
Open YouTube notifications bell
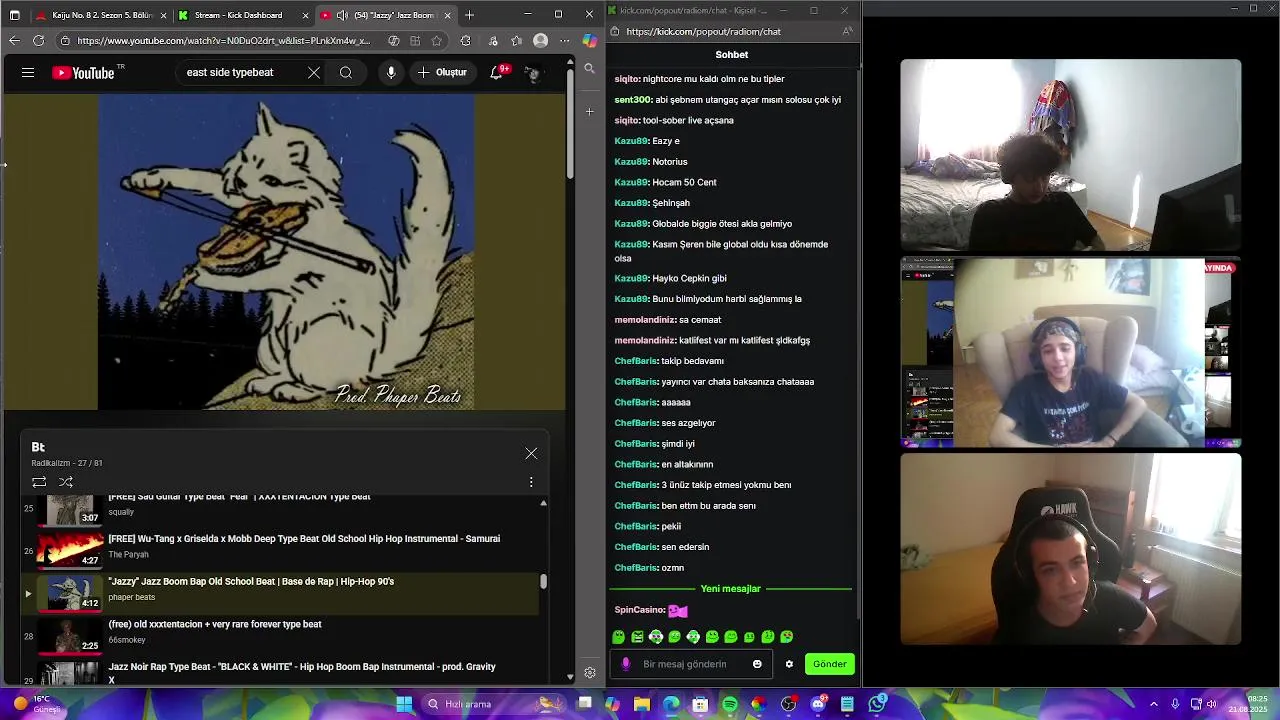(497, 72)
